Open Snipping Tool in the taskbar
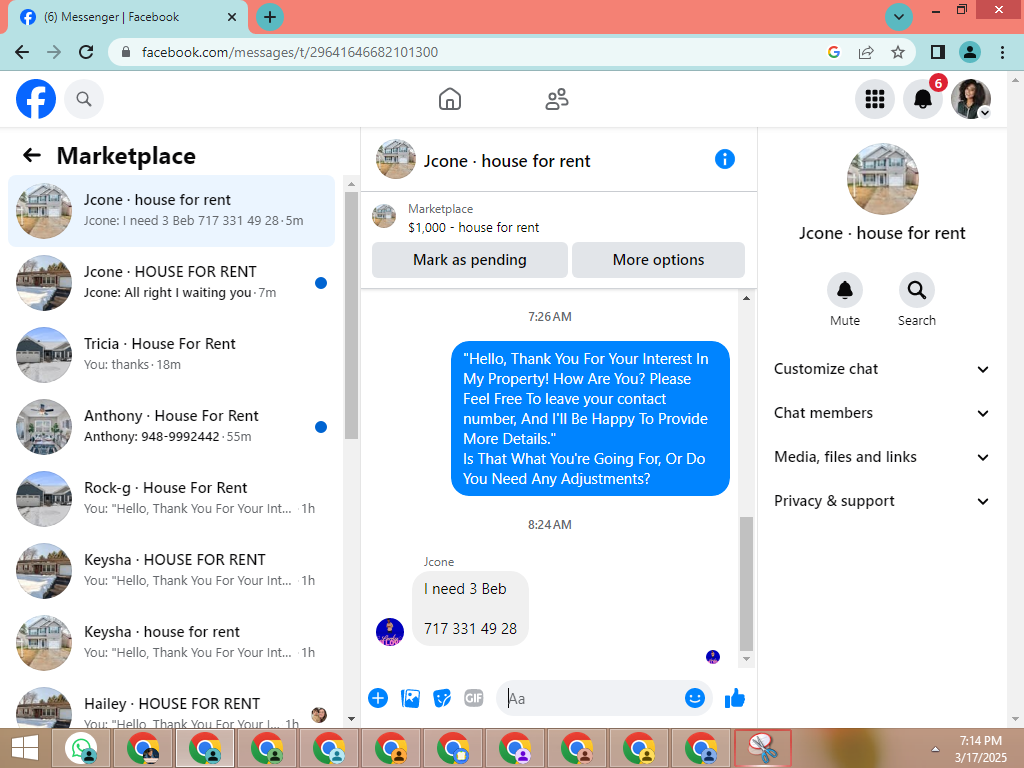 (x=763, y=748)
